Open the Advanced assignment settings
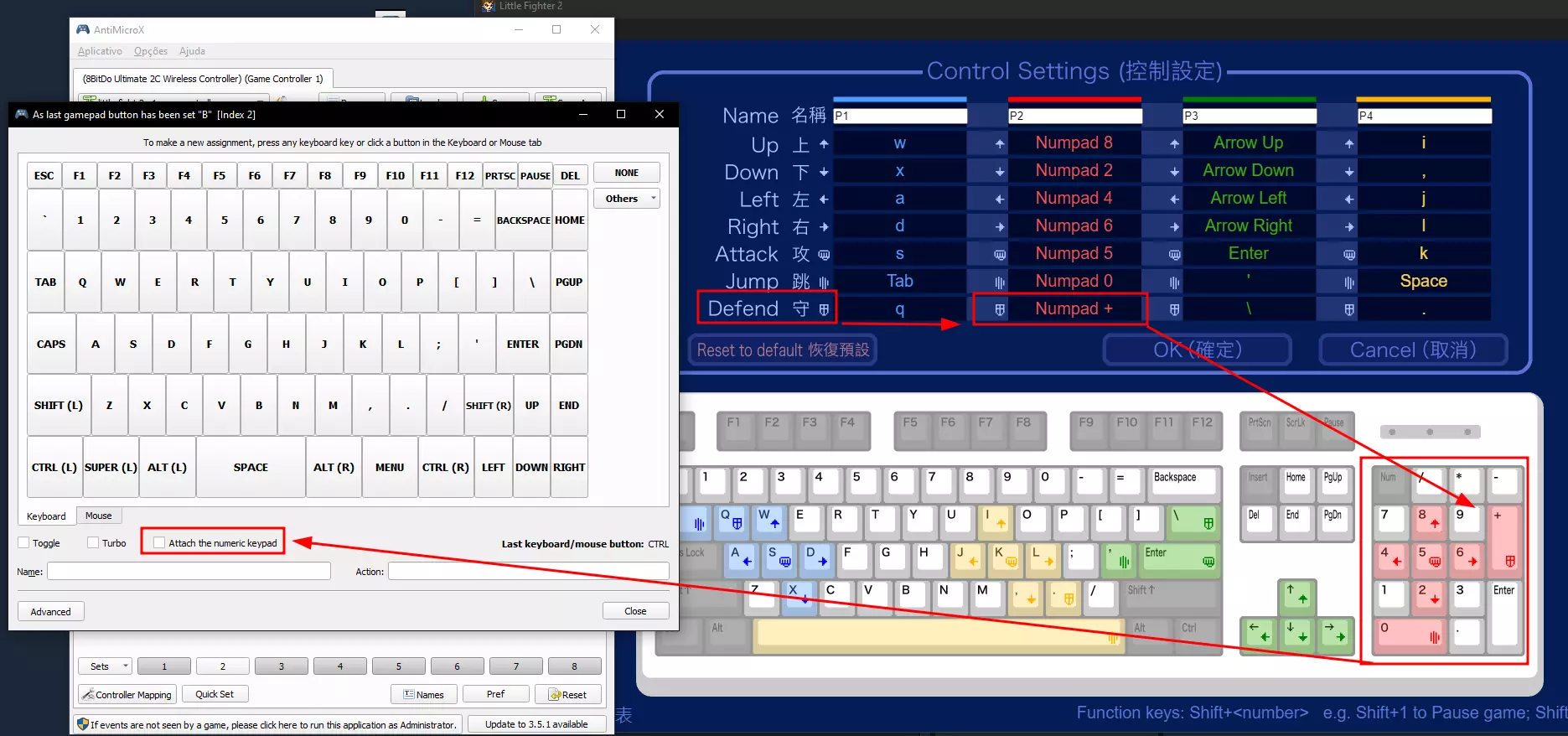 [51, 612]
